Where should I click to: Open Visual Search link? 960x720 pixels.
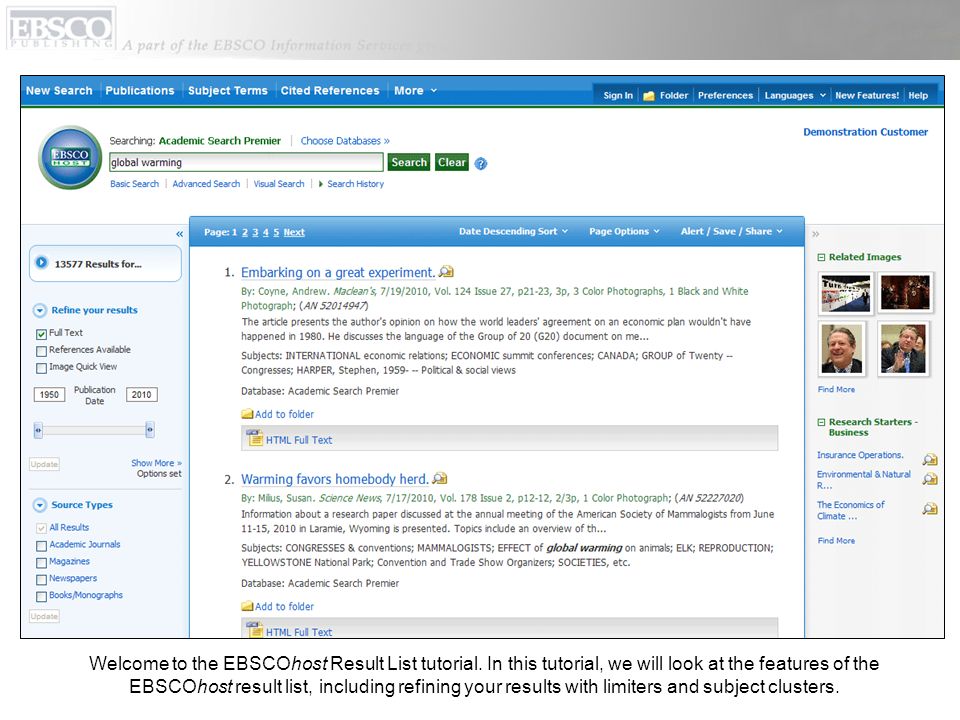[279, 184]
